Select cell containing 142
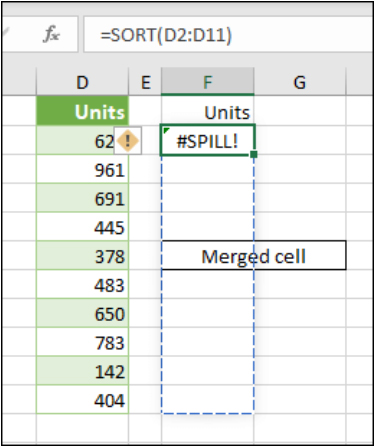This screenshot has height=448, width=375. point(82,371)
